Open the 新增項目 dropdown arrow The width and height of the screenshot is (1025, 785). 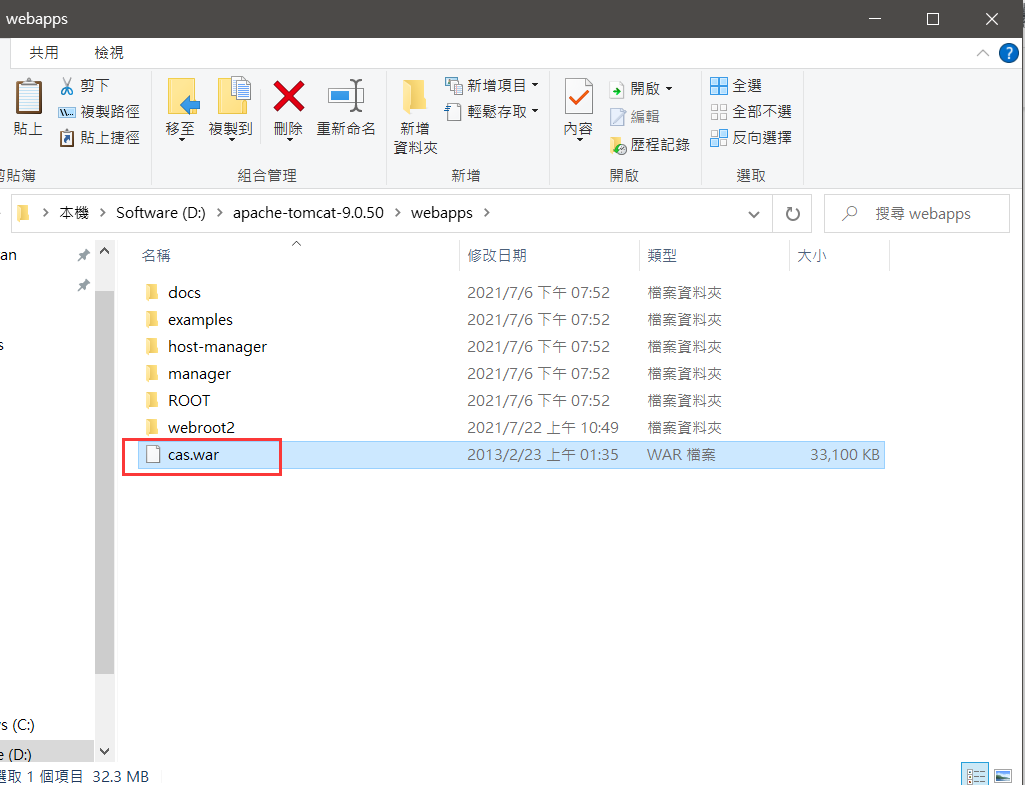[x=536, y=87]
